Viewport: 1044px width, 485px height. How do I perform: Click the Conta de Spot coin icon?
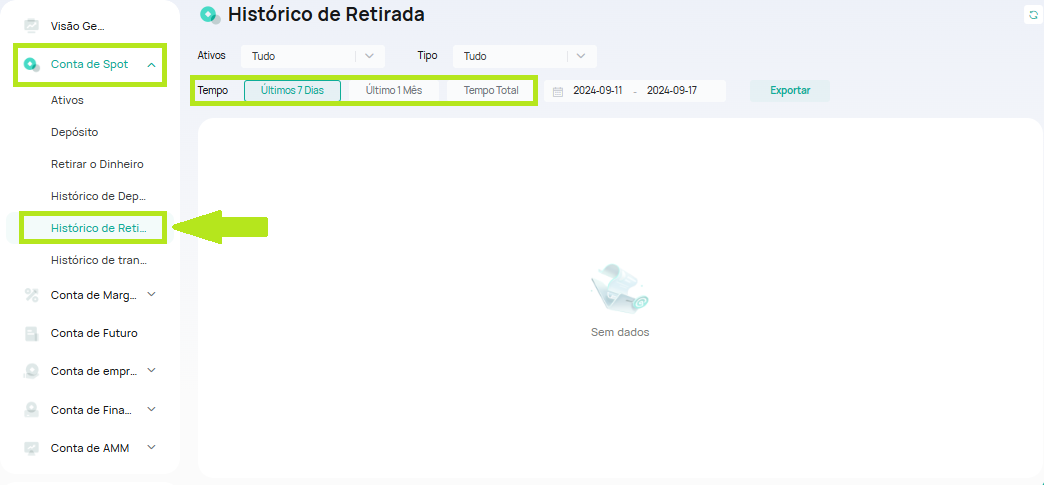(31, 65)
